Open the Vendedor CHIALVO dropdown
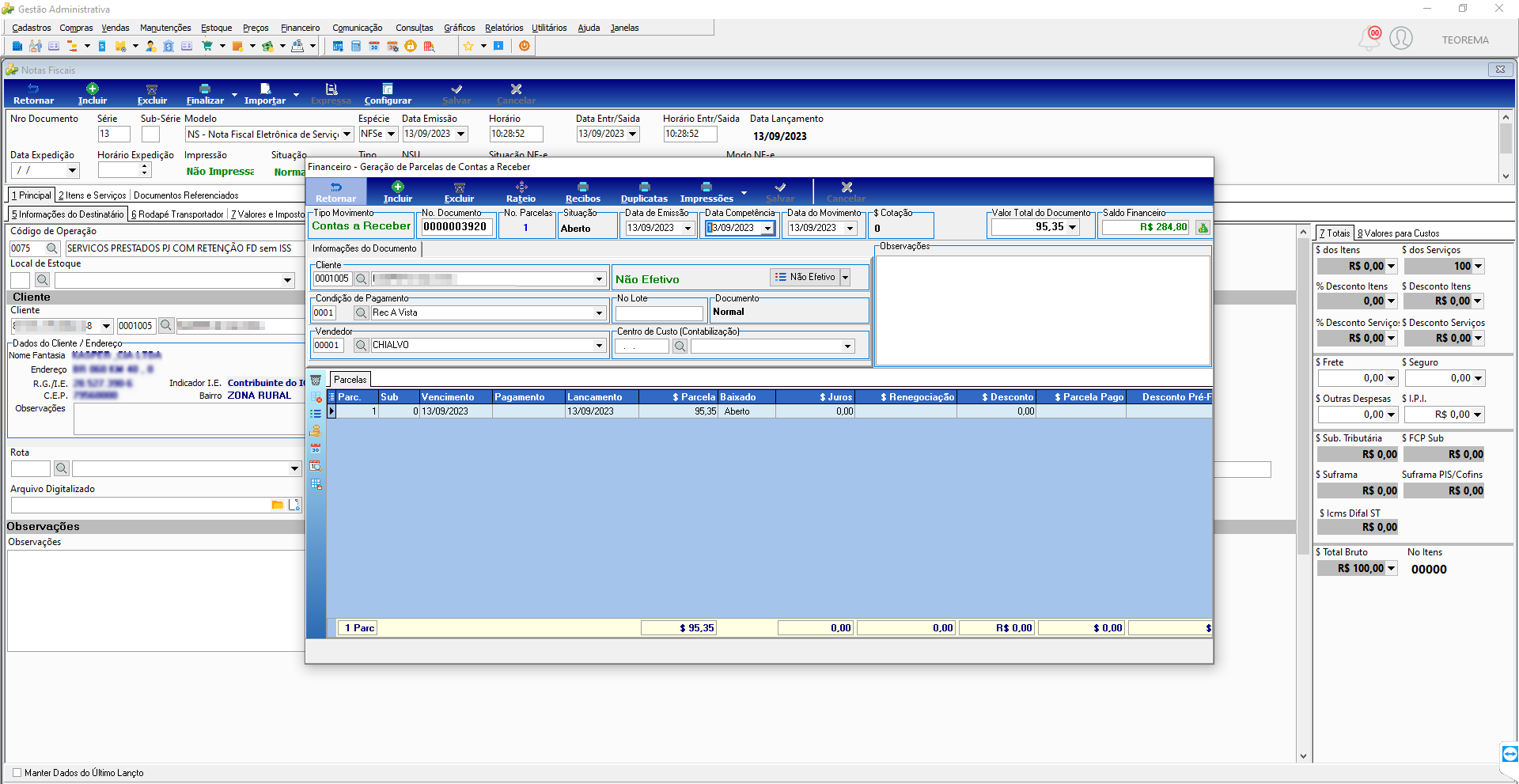 (599, 346)
